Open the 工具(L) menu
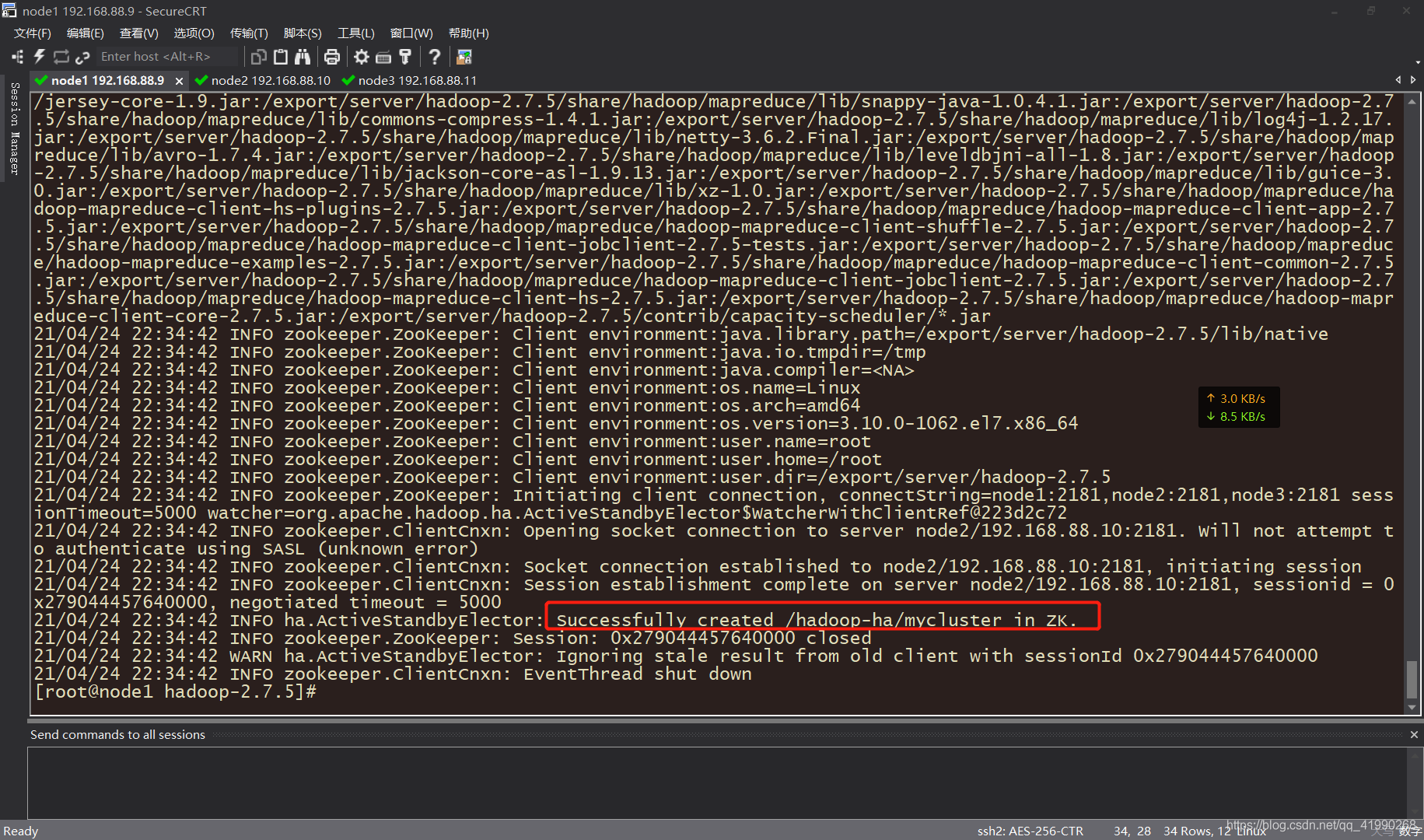 coord(356,33)
